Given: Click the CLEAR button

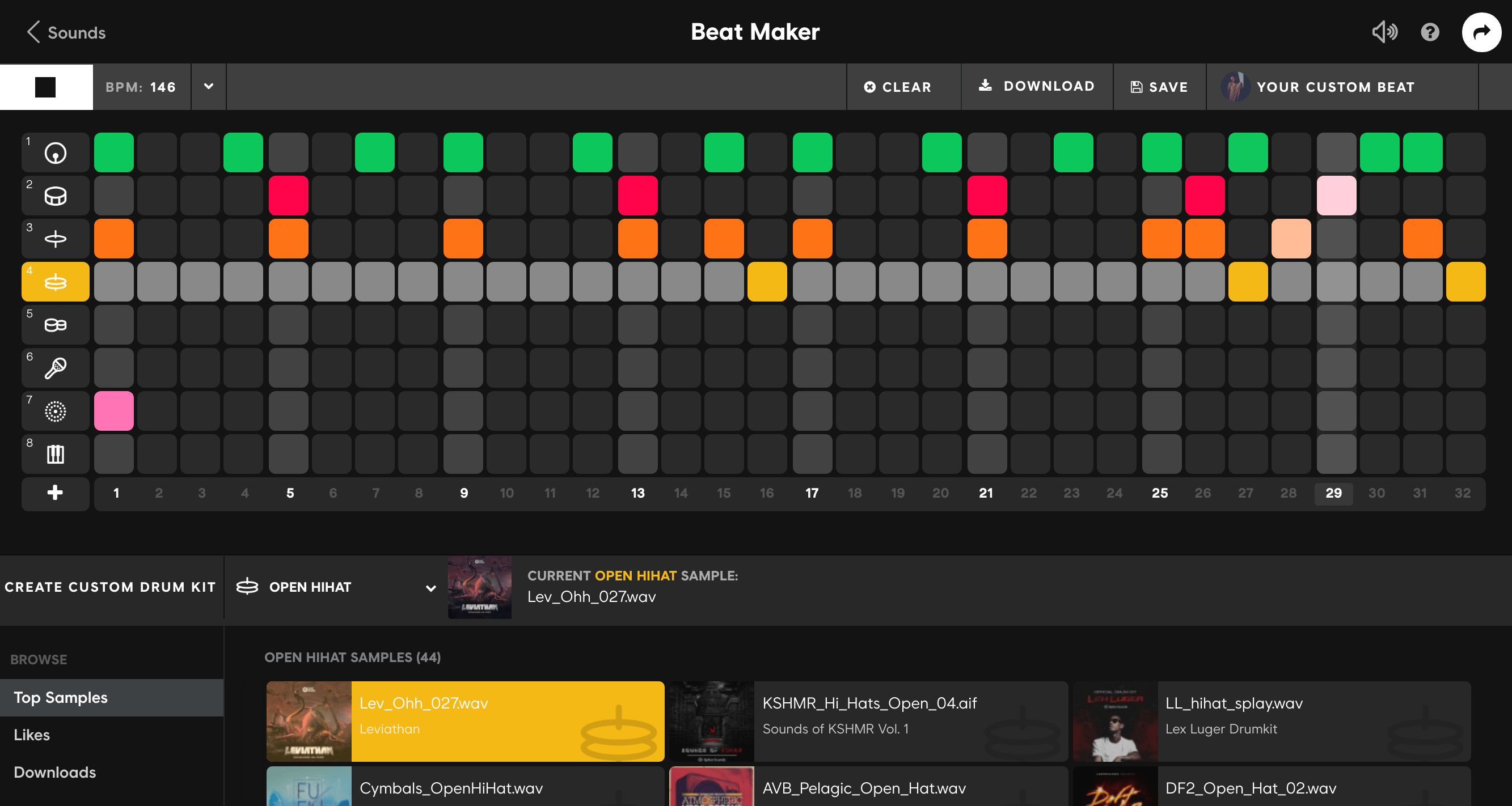Looking at the screenshot, I should 897,87.
